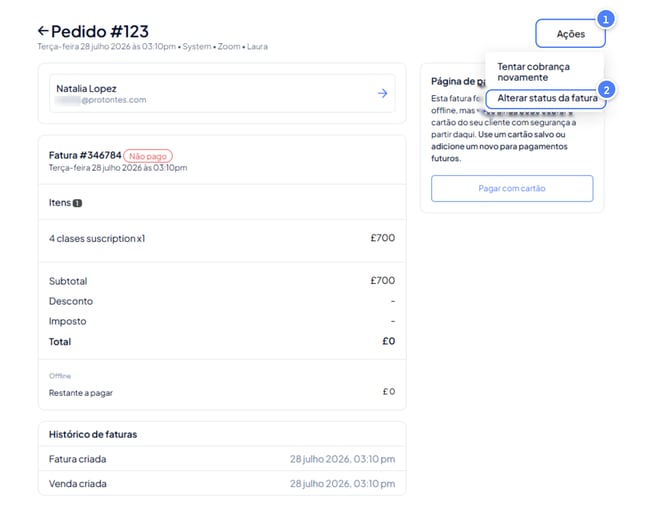This screenshot has width=670, height=517.
Task: Click the Total label
Action: [x=60, y=342]
